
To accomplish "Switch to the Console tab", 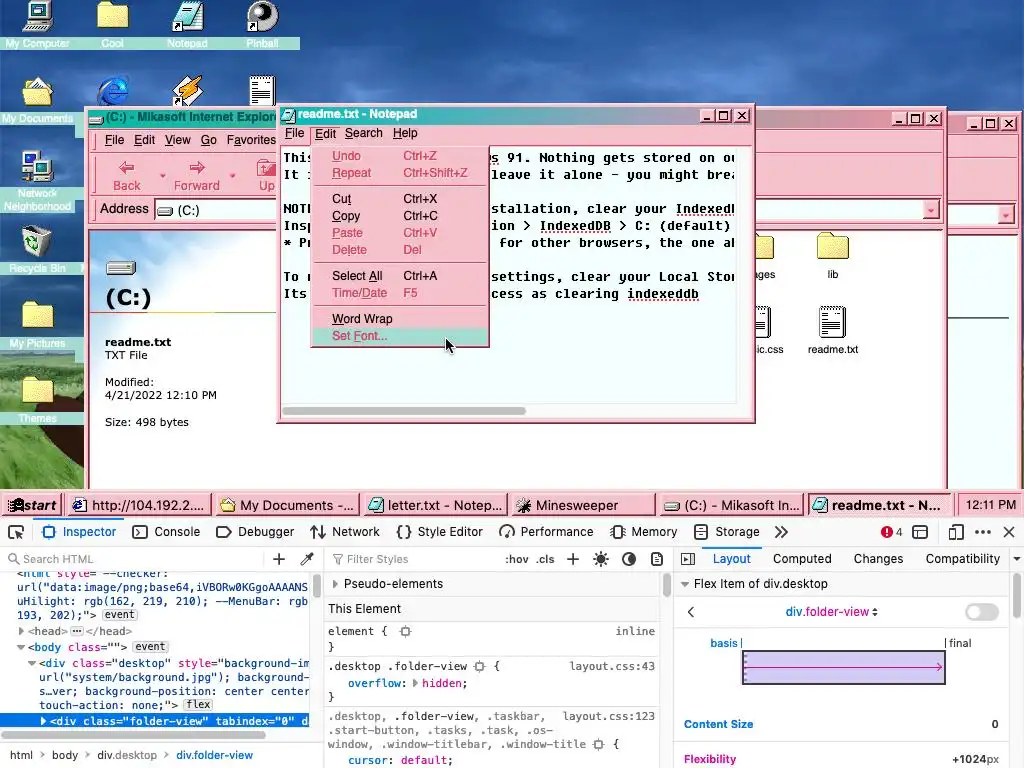I will tap(166, 532).
